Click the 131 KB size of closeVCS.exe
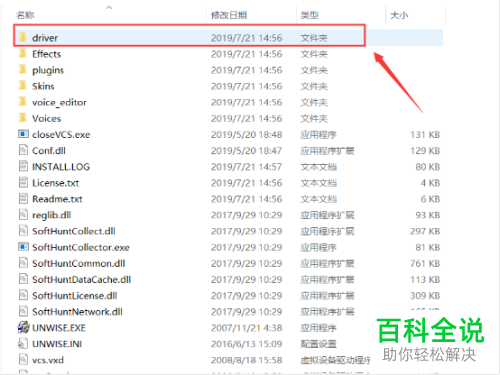 click(x=425, y=135)
